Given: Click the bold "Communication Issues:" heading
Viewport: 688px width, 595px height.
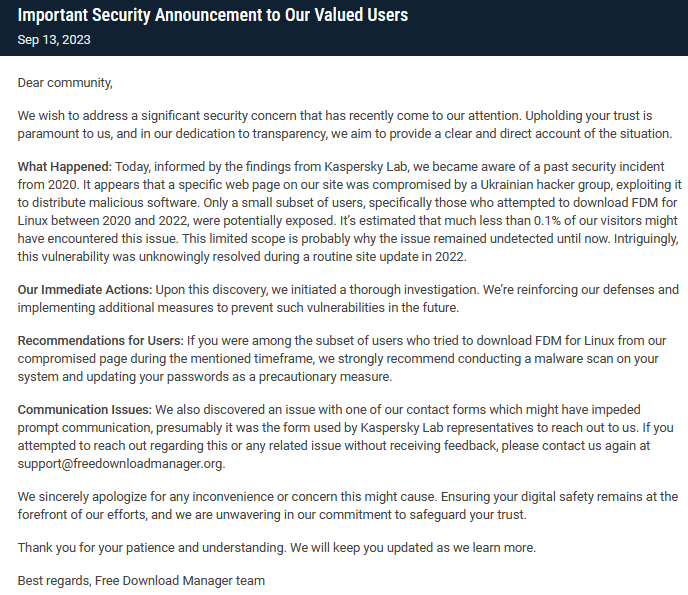Looking at the screenshot, I should tap(84, 409).
